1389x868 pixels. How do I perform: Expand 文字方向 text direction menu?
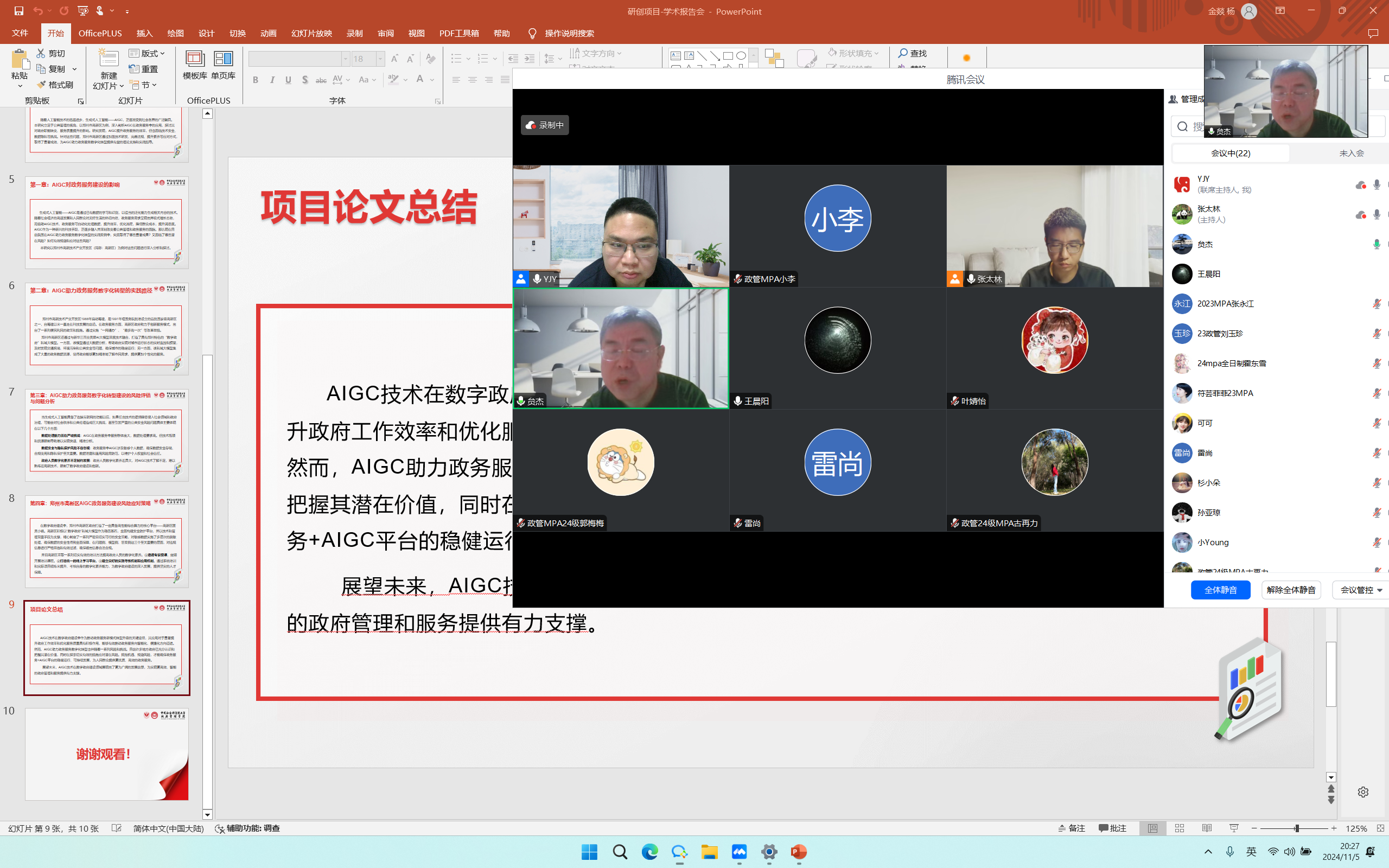(596, 53)
